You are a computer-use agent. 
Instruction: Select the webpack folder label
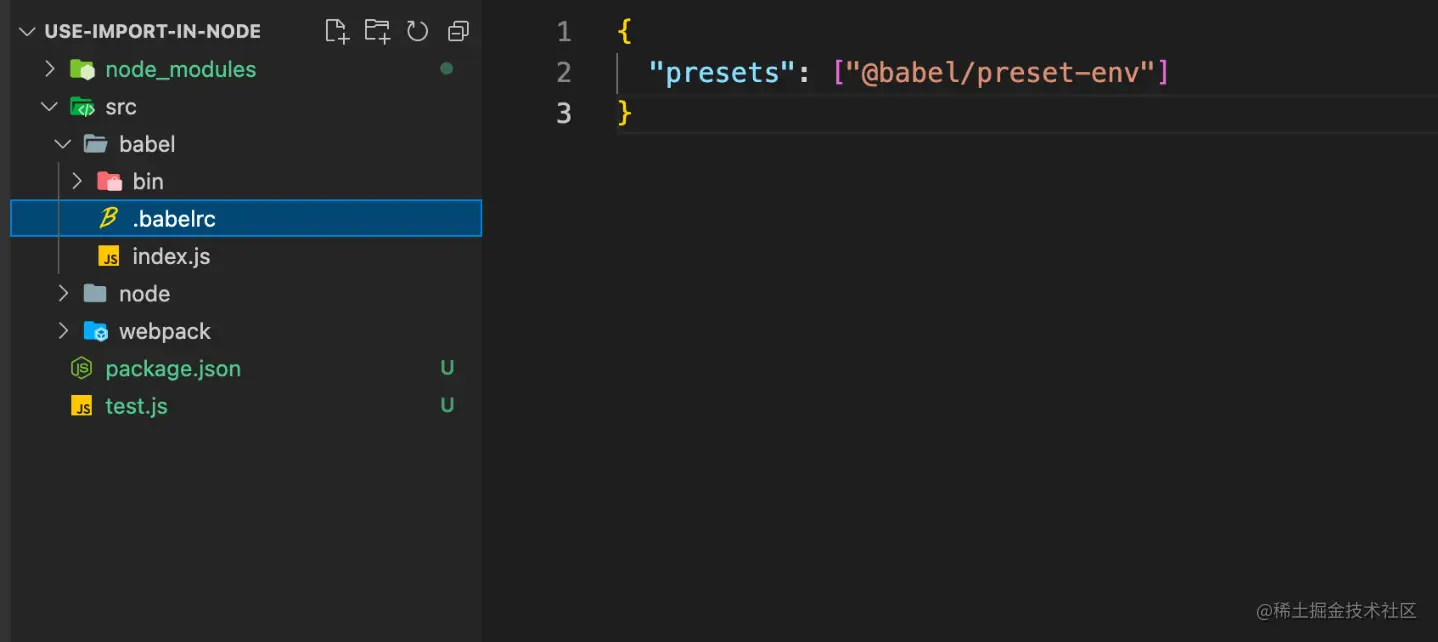point(165,331)
